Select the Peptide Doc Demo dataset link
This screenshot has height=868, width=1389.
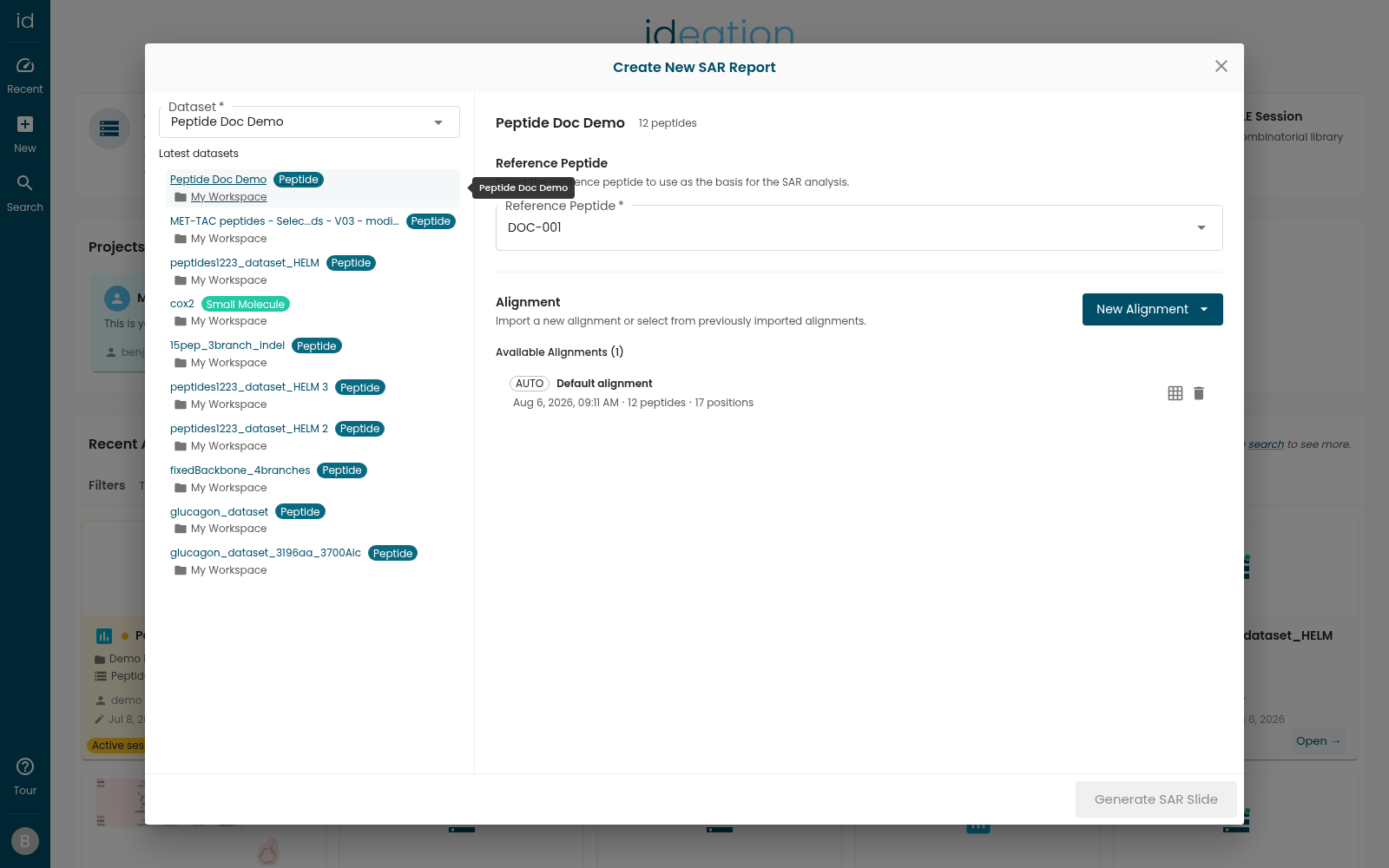218,180
